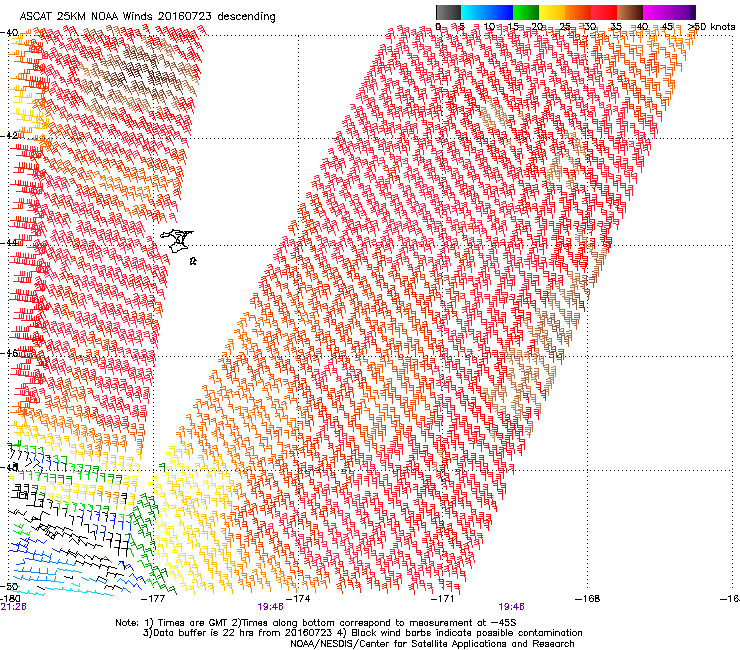Image resolution: width=740 pixels, height=650 pixels.
Task: Click the magenta 40-45 knots legend swatch
Action: pos(656,12)
